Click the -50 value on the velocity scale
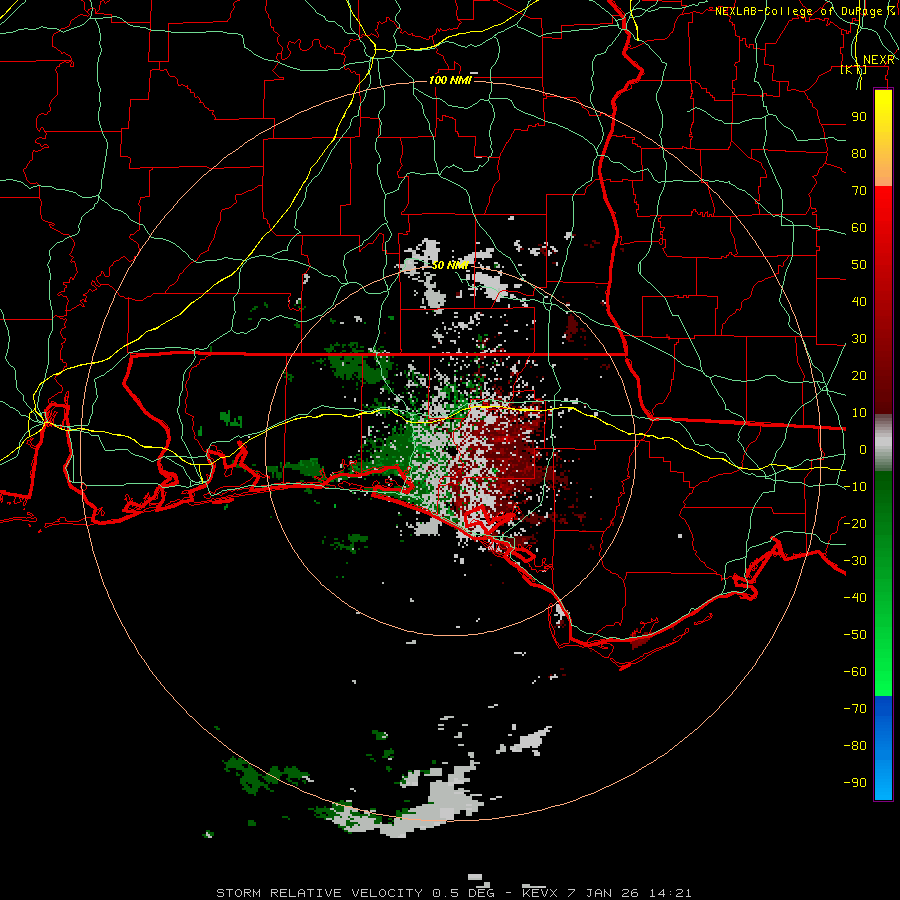 click(855, 635)
